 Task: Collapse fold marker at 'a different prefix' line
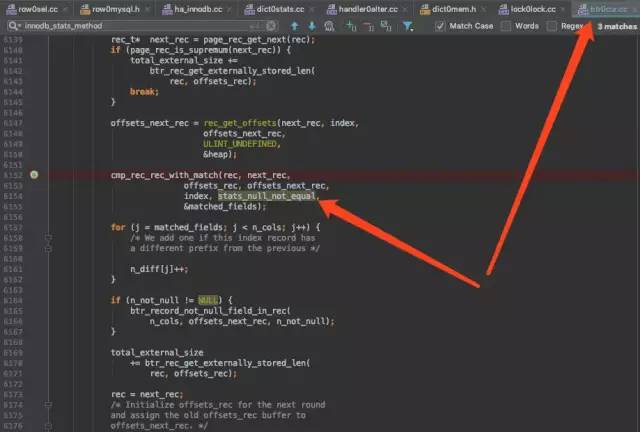pyautogui.click(x=48, y=248)
